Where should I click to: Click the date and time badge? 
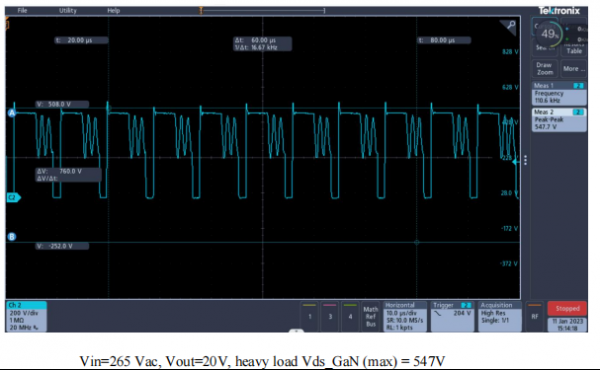[x=567, y=324]
